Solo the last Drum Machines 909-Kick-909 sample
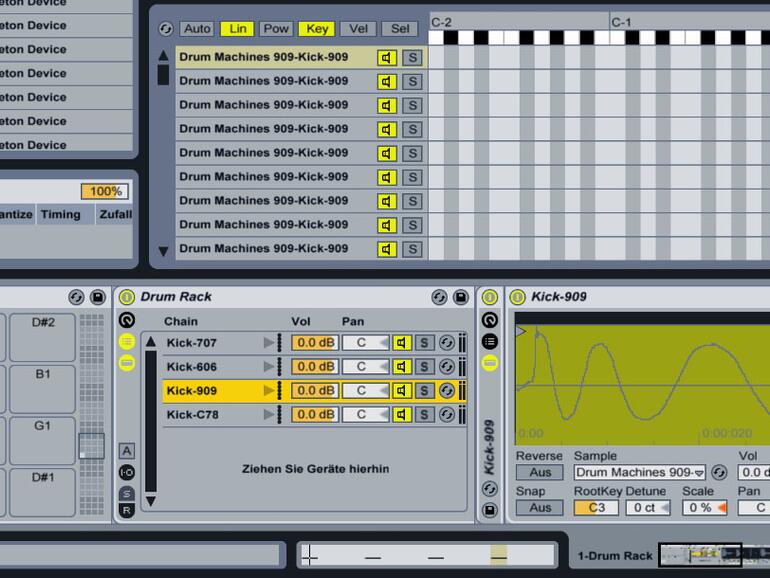This screenshot has height=578, width=770. click(x=412, y=249)
